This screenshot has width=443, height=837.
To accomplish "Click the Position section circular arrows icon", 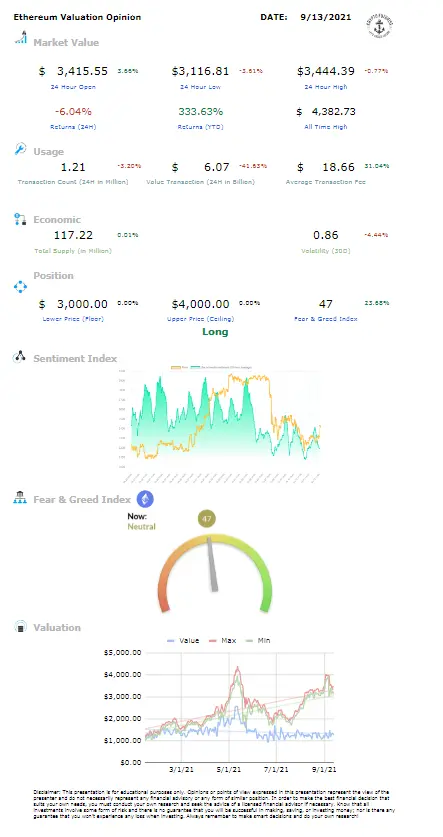I will [x=20, y=287].
